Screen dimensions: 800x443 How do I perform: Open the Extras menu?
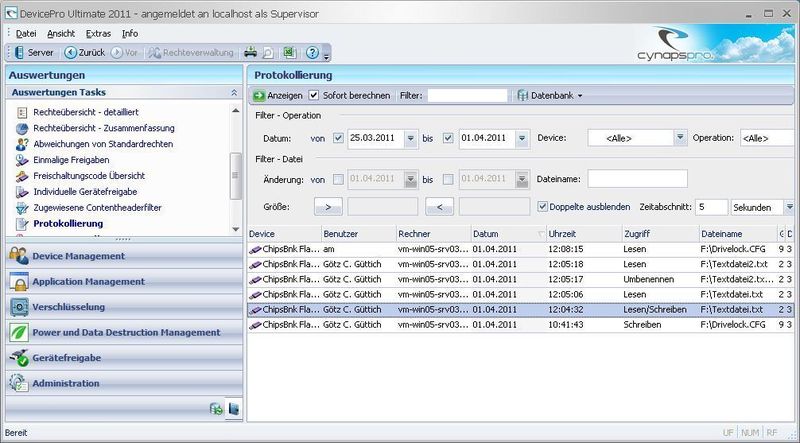(x=98, y=34)
